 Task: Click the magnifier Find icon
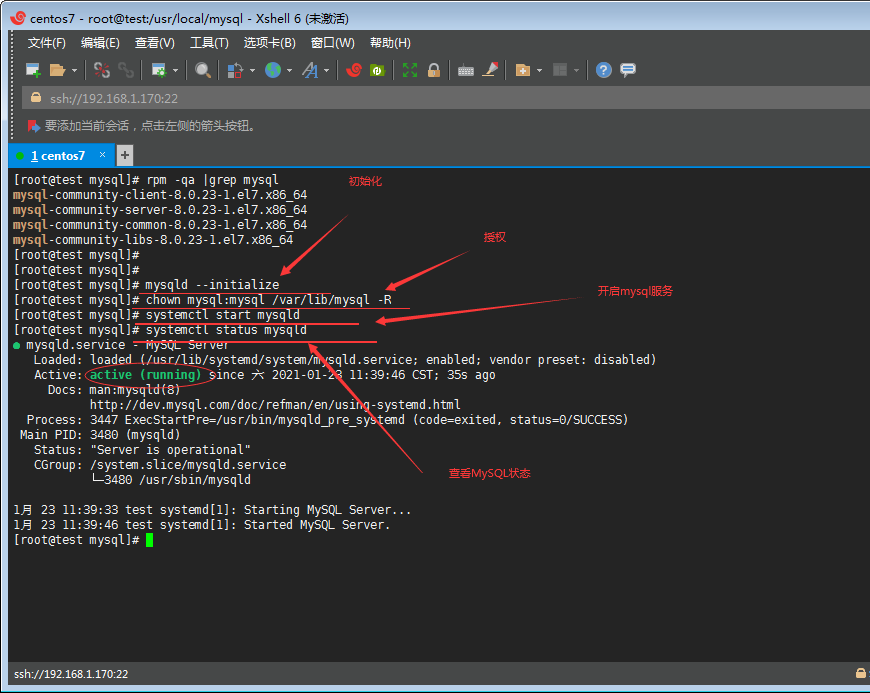[x=203, y=70]
